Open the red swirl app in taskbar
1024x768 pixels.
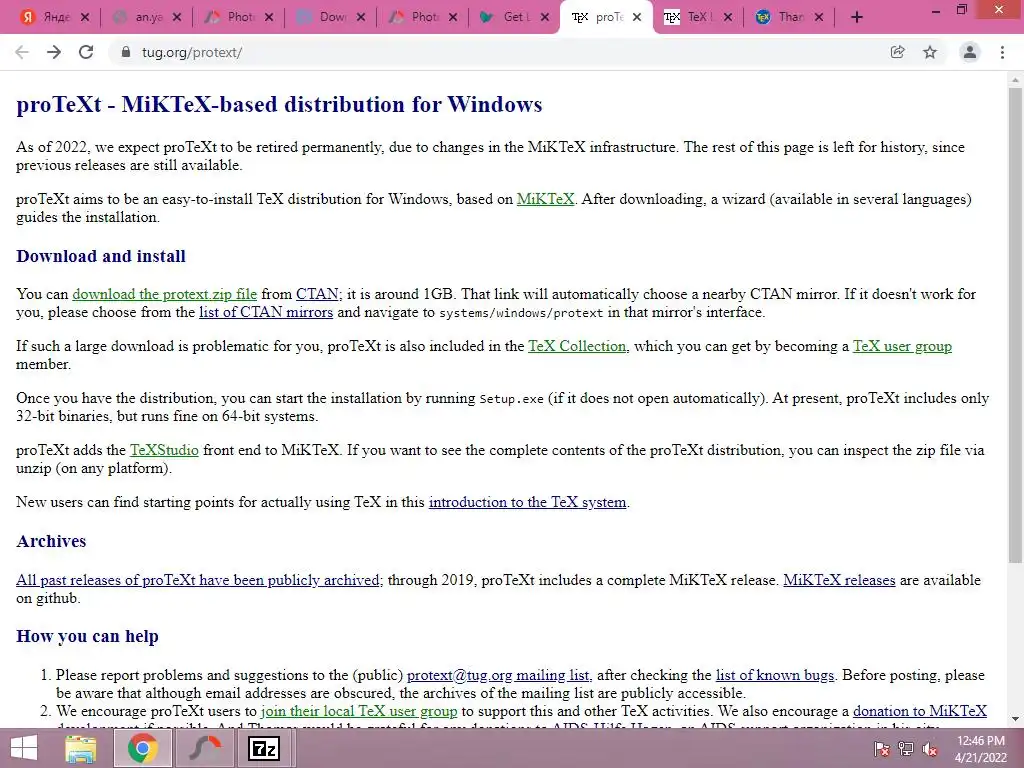point(205,748)
